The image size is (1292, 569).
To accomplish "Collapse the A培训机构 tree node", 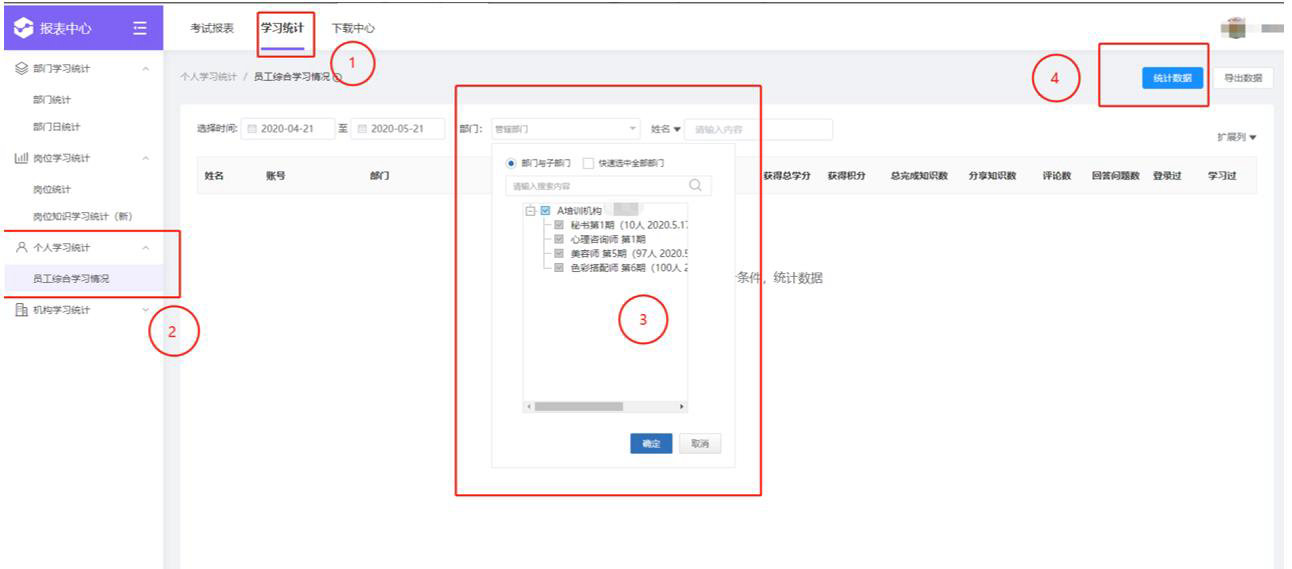I will click(x=530, y=211).
